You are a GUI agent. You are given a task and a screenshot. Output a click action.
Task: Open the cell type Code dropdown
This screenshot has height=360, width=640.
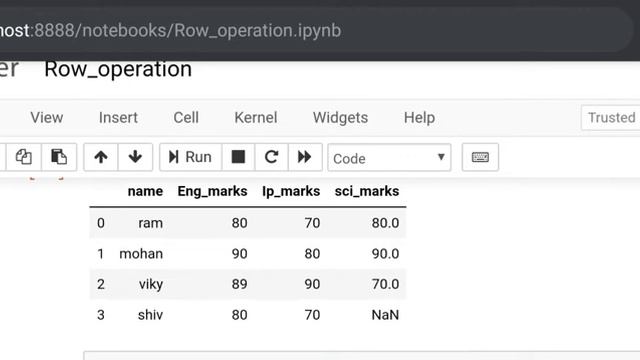389,158
